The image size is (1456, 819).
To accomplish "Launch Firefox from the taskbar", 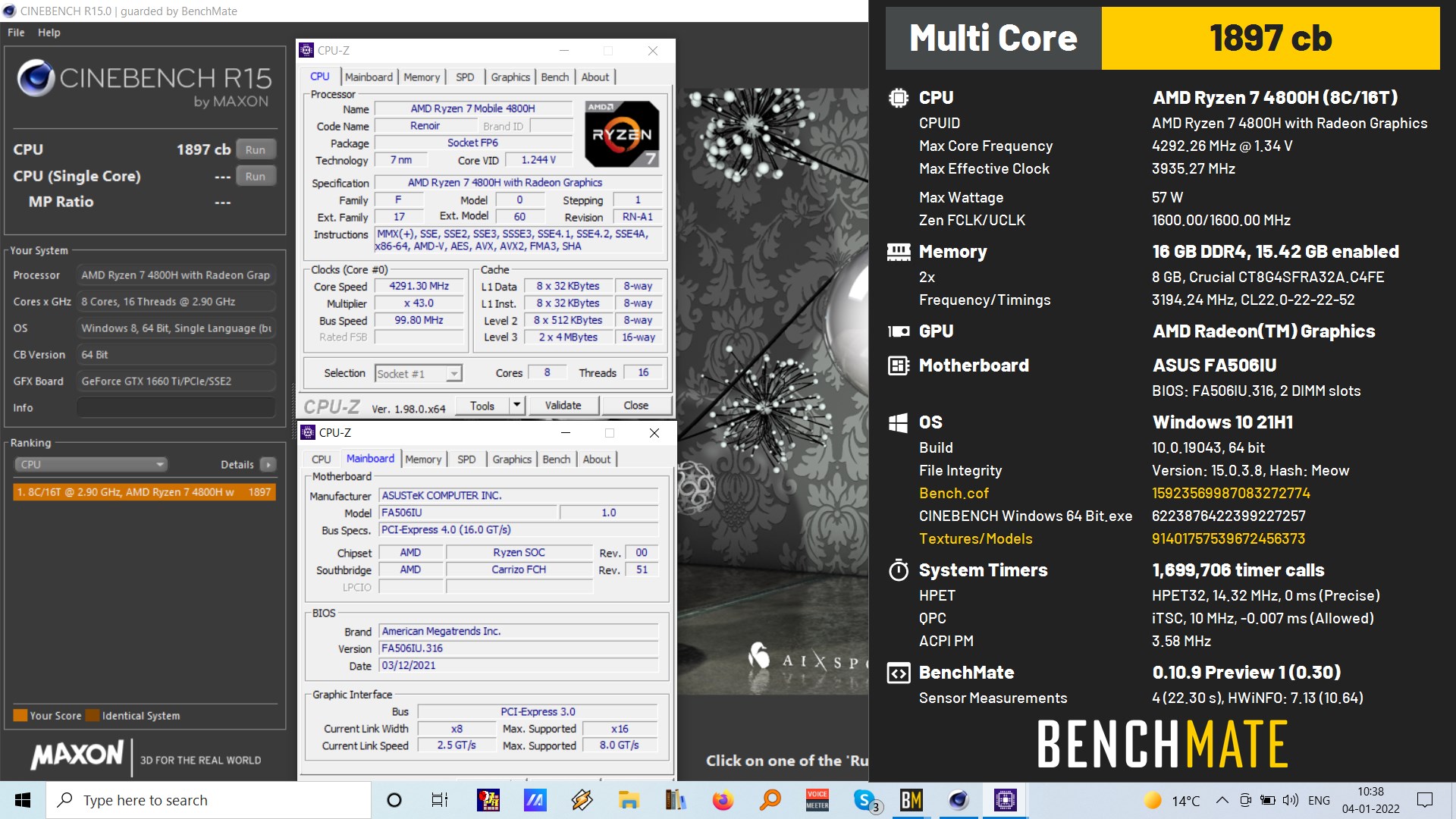I will click(723, 800).
